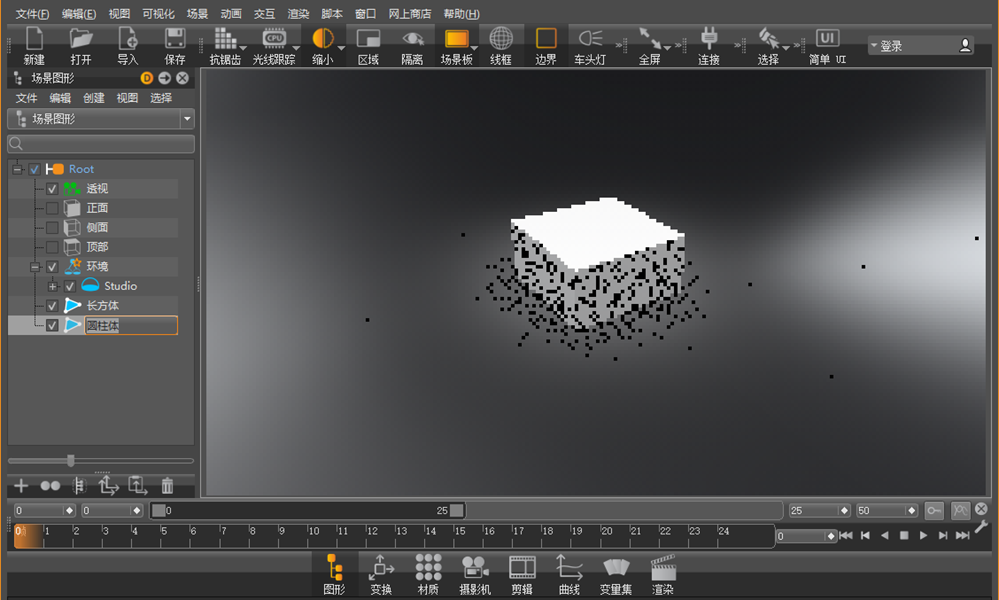Click the 缩小 downscale icon

coord(322,39)
